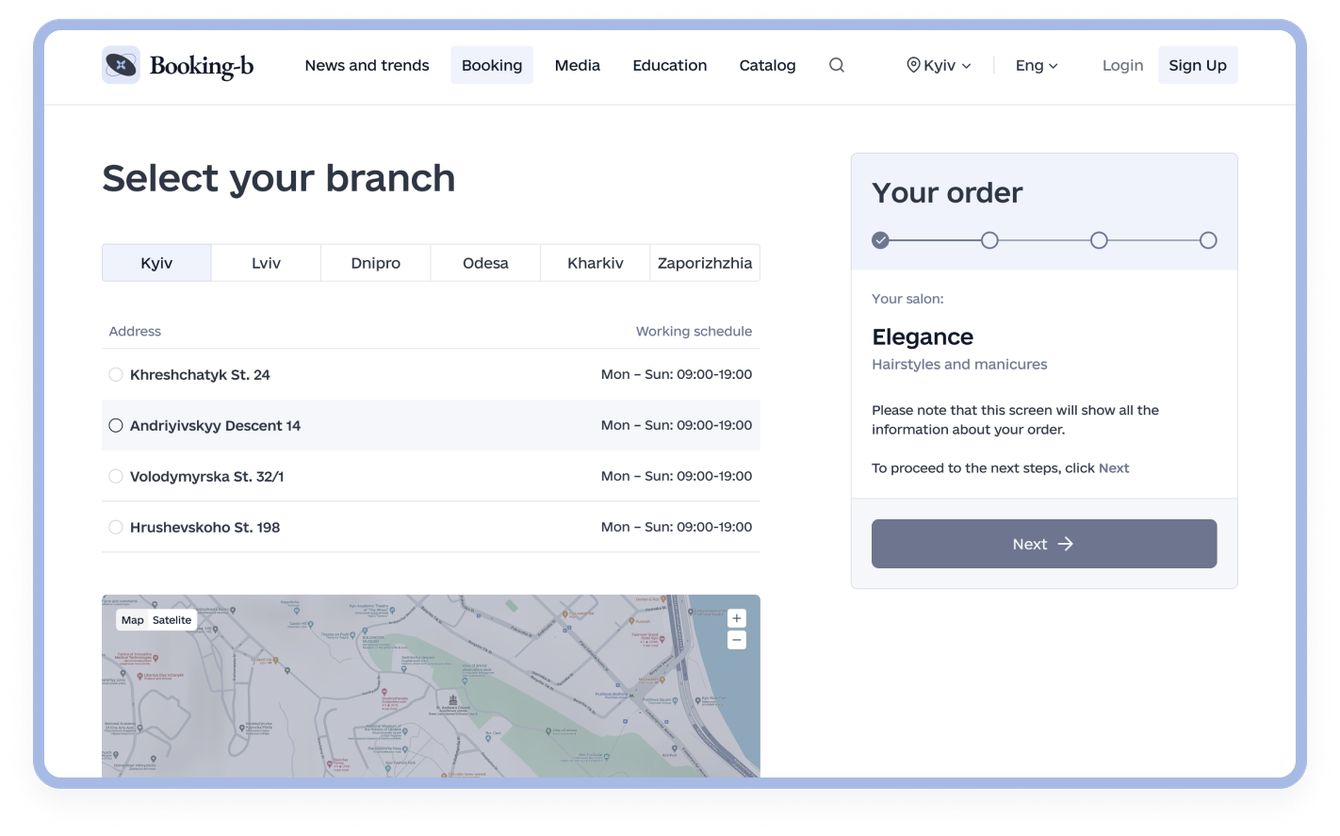Click the Booking-b logo icon

[x=120, y=65]
